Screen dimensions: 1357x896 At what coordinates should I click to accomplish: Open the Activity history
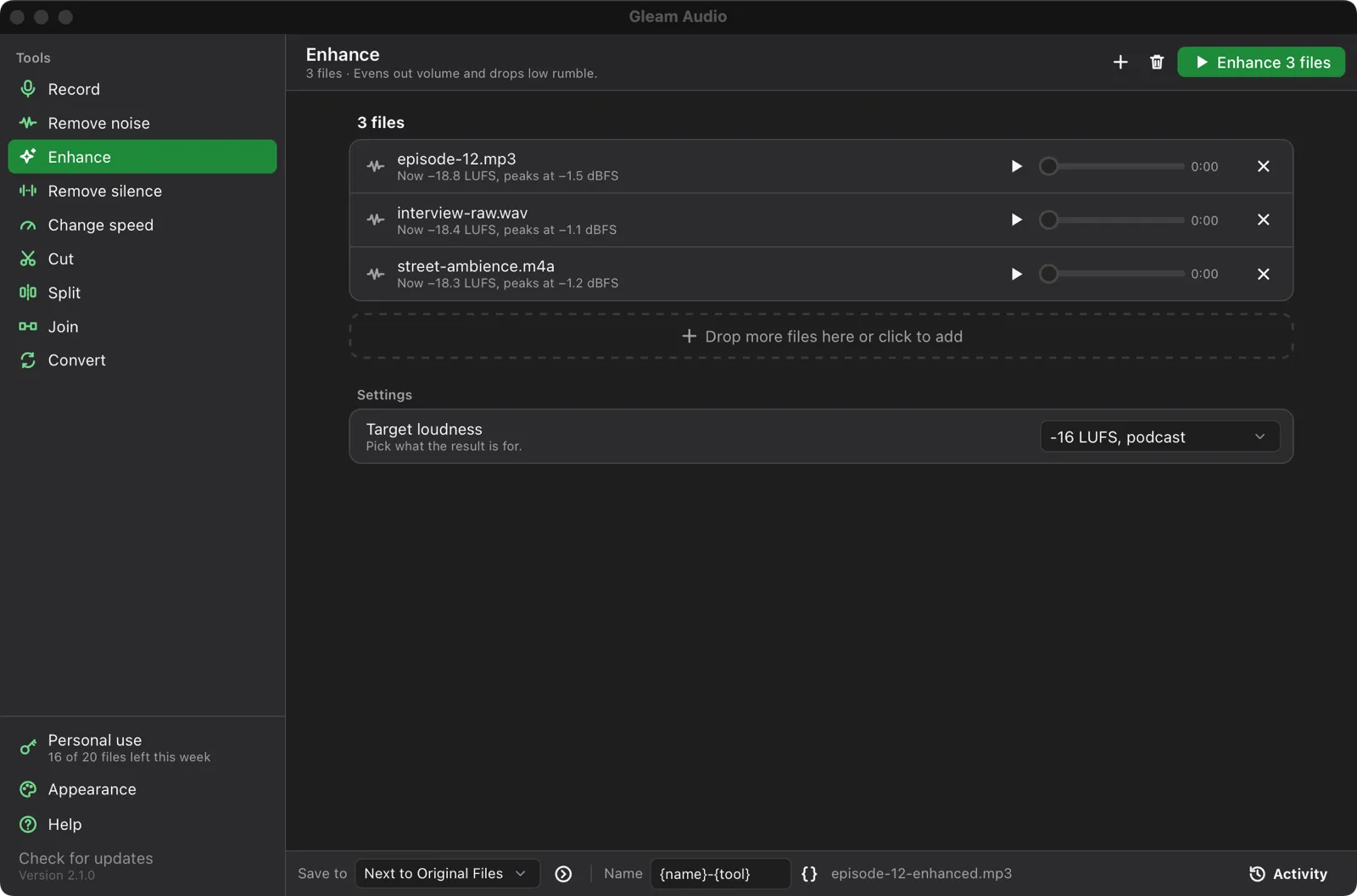pyautogui.click(x=1288, y=874)
